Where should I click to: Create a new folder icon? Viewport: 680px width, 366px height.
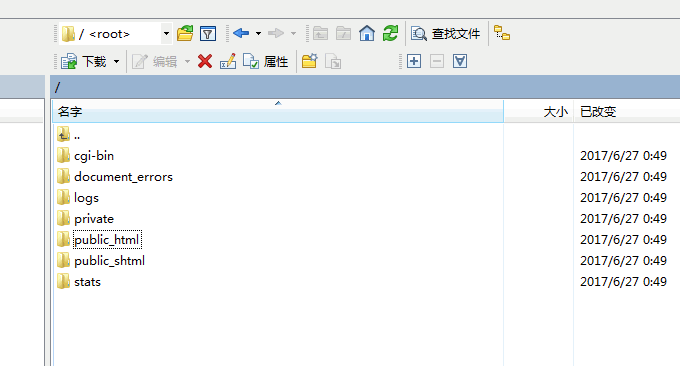click(310, 62)
